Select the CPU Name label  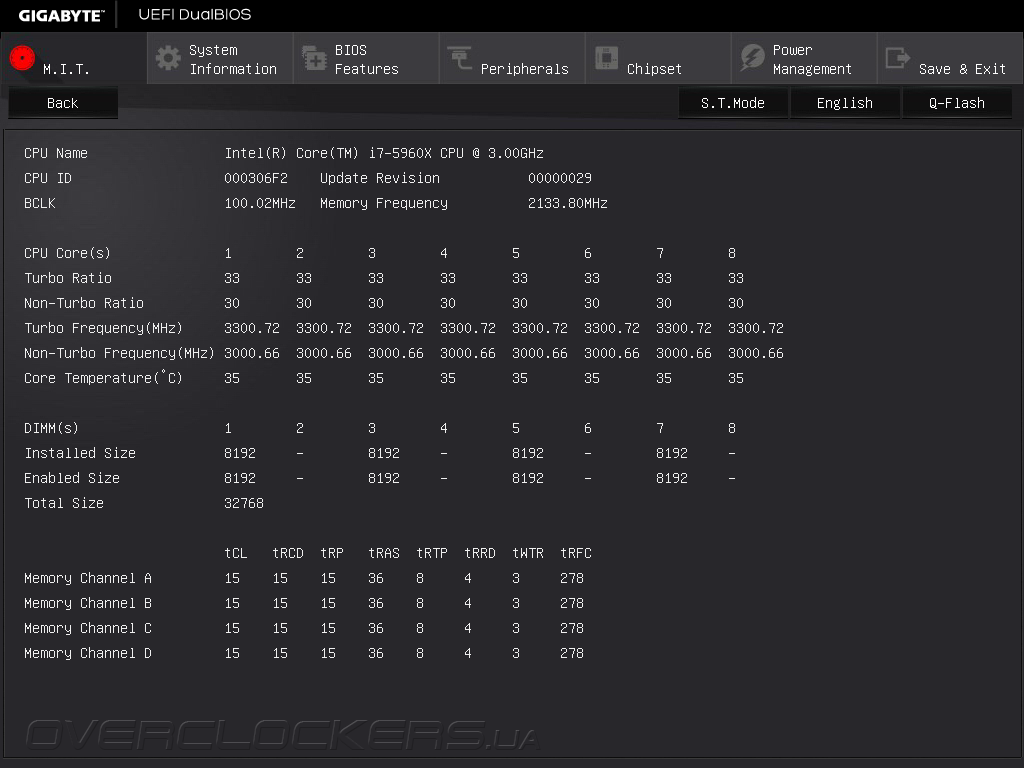point(56,153)
